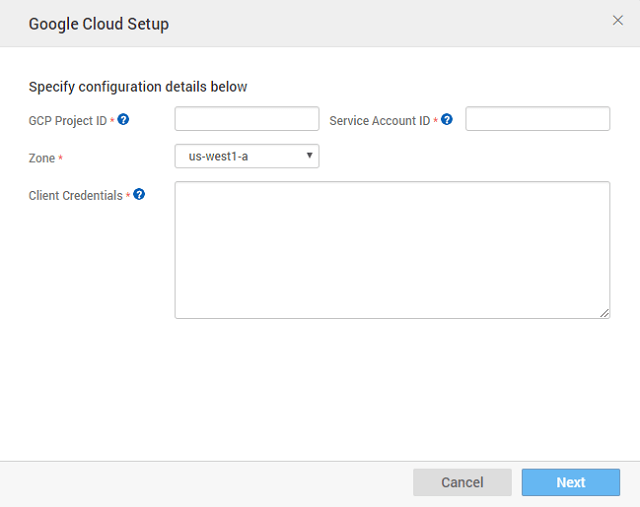Viewport: 640px width, 507px height.
Task: Click inside the Client Credentials text area
Action: [392, 250]
